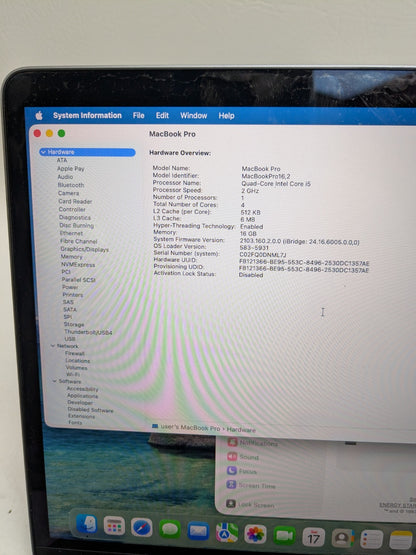Collapse the Software section chevron
The image size is (416, 555).
[55, 381]
